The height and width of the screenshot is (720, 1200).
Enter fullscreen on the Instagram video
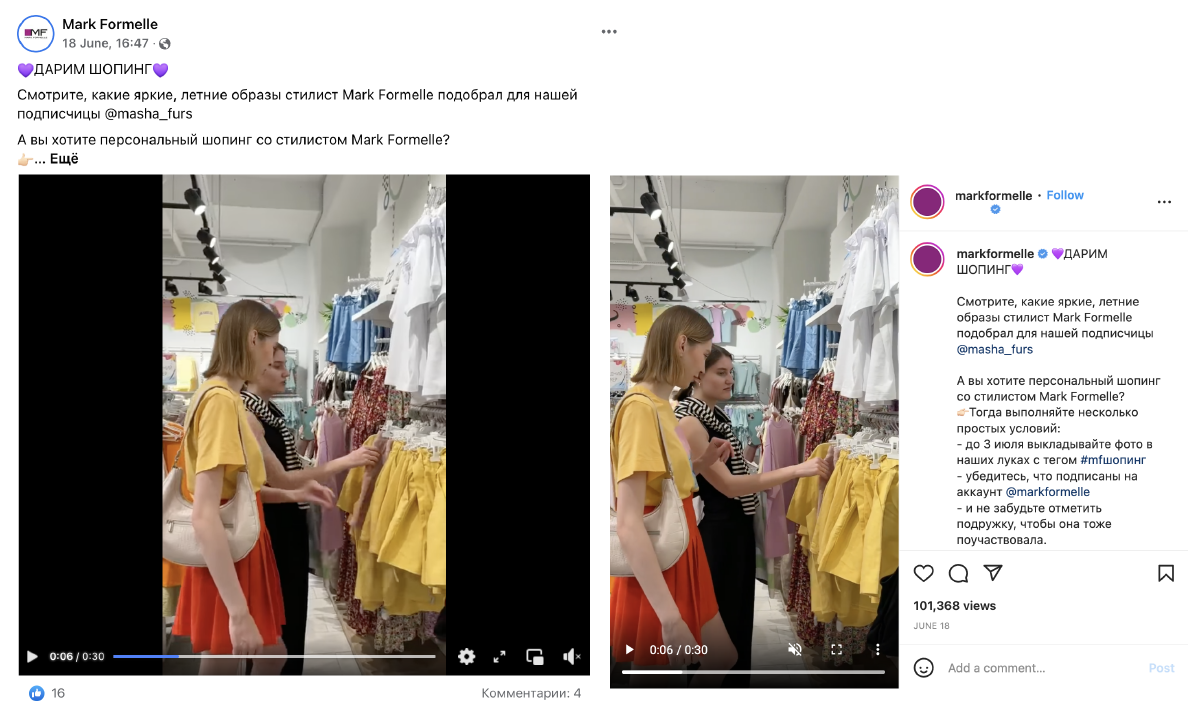point(837,650)
